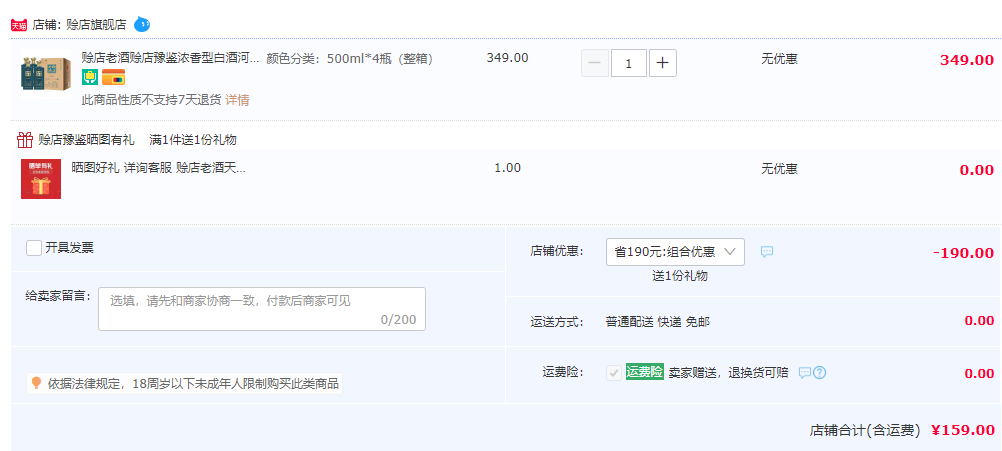The width and height of the screenshot is (1002, 451).
Task: Click the comment bubble icon in the 运费险 row
Action: [x=805, y=372]
